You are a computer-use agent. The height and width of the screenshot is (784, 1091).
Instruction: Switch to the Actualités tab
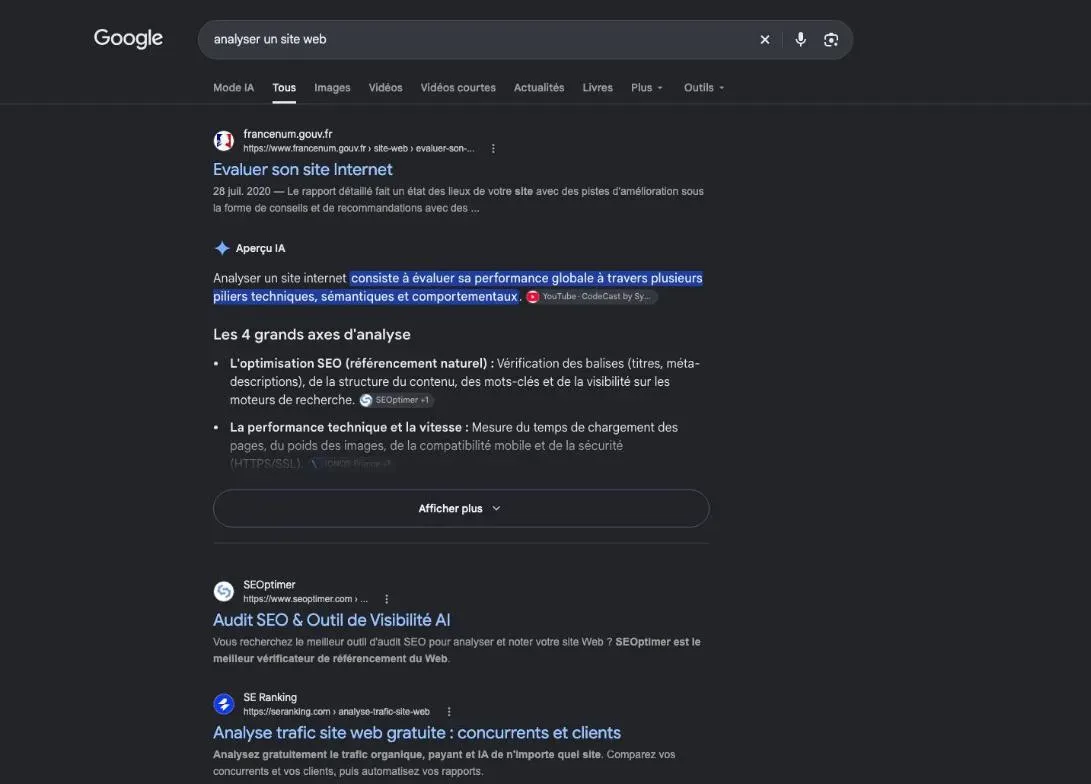pyautogui.click(x=539, y=88)
